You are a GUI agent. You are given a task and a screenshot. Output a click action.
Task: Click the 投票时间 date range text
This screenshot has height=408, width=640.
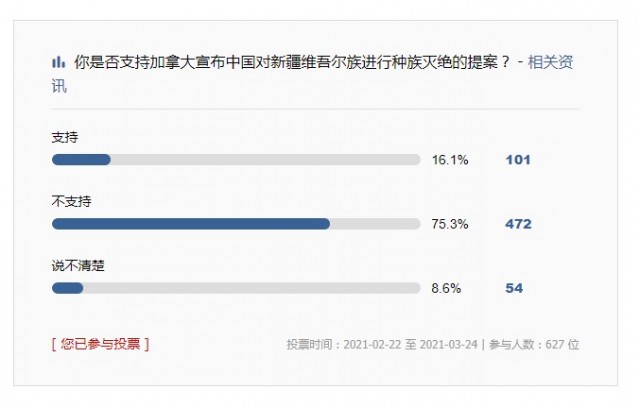pyautogui.click(x=382, y=345)
